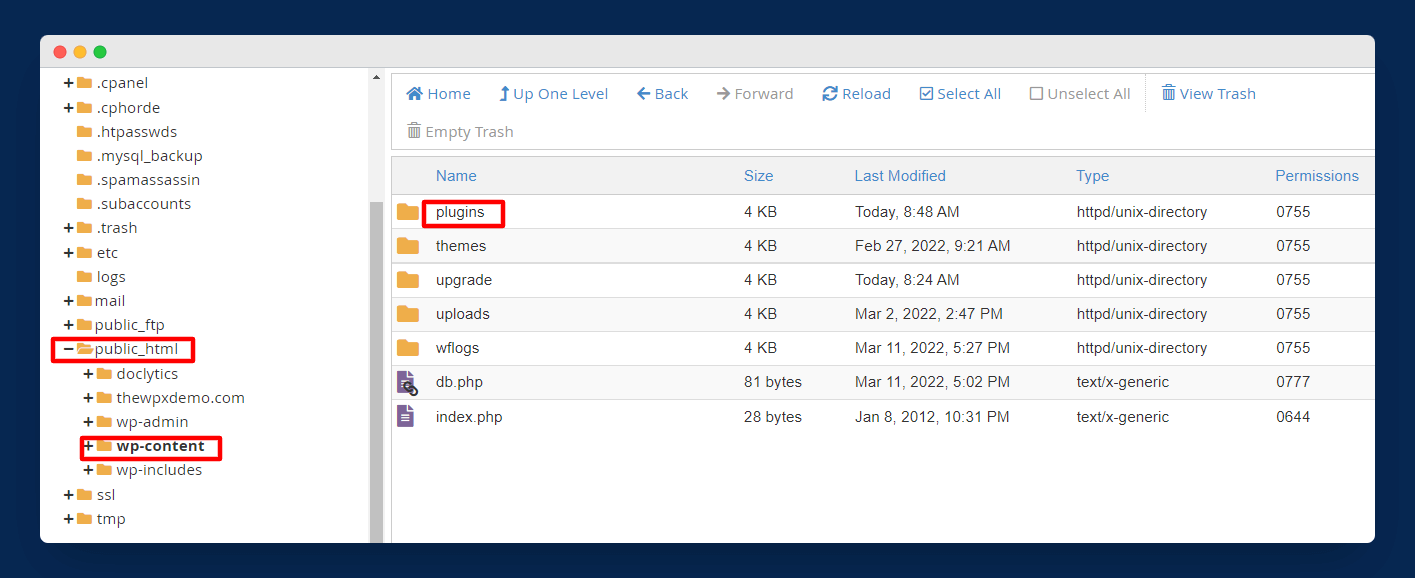Screen dimensions: 1415x578
Task: Click the plugins folder icon
Action: [x=408, y=212]
